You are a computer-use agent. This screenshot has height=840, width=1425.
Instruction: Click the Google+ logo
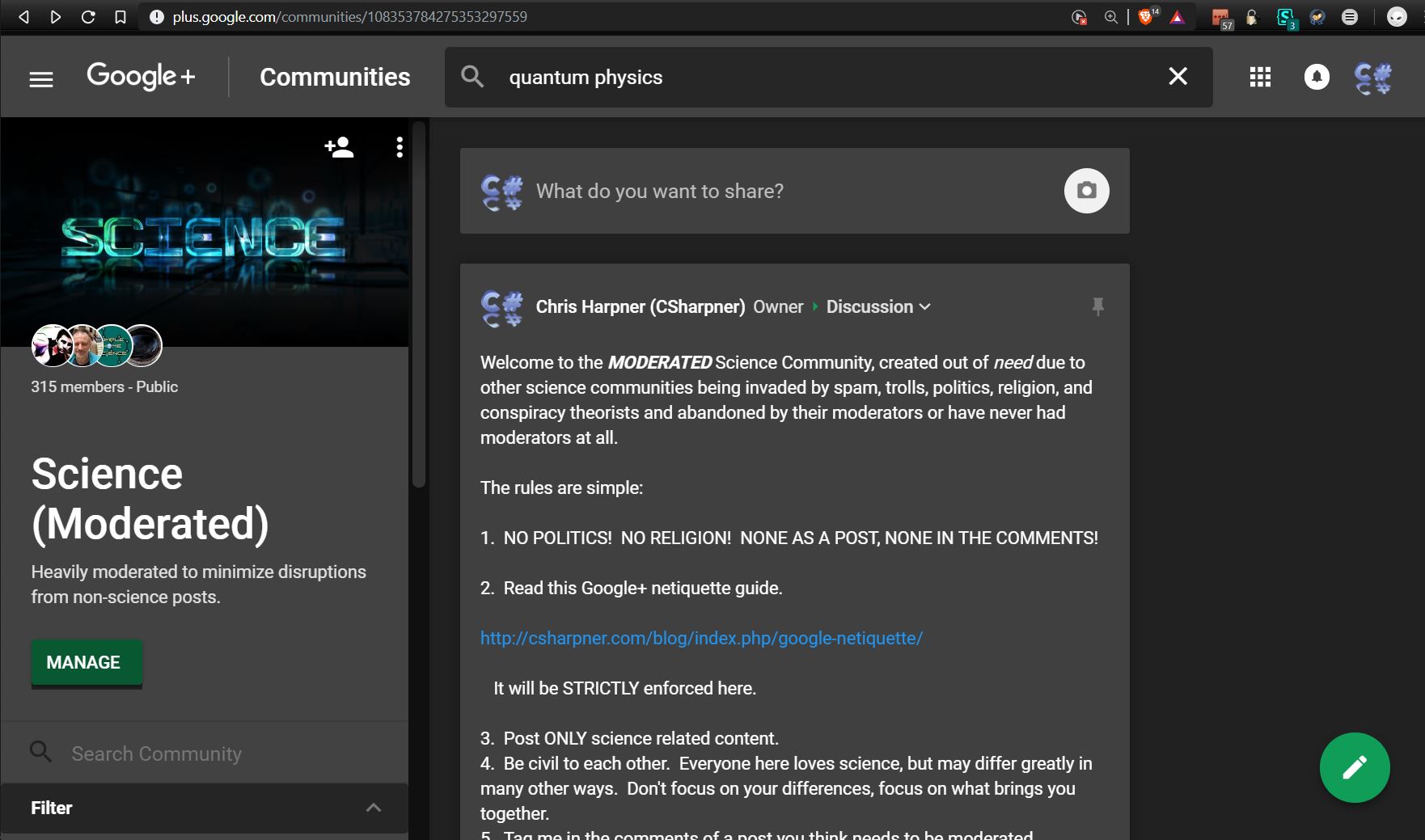141,77
